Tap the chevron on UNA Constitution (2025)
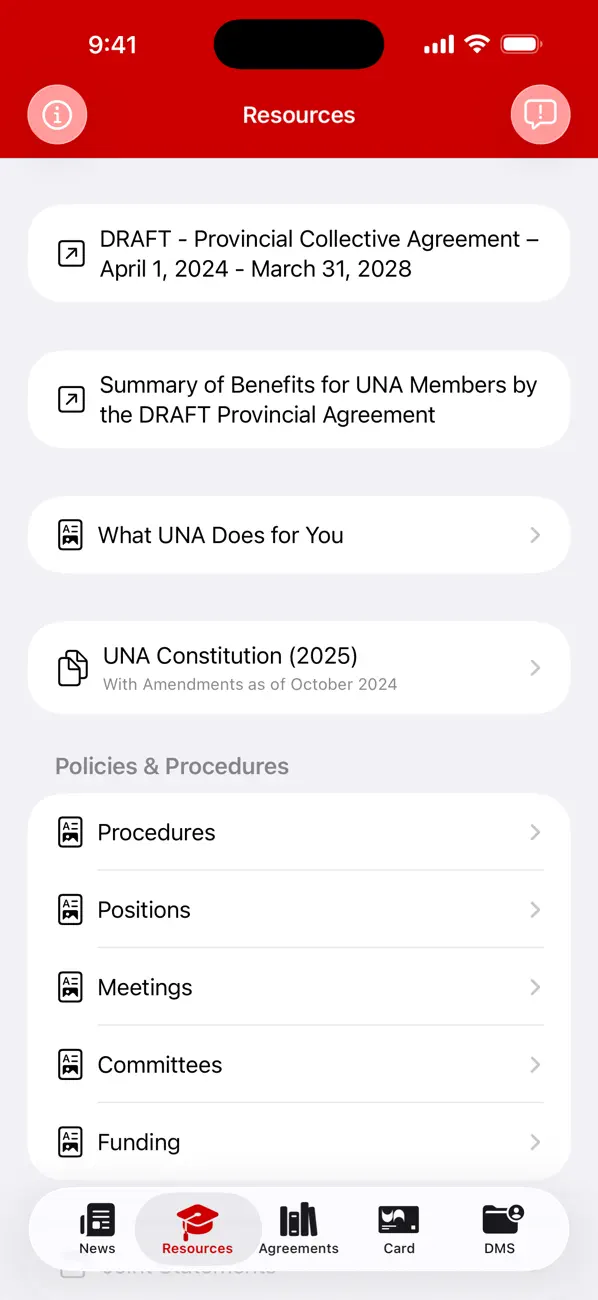Screen dimensions: 598x1300 [535, 667]
